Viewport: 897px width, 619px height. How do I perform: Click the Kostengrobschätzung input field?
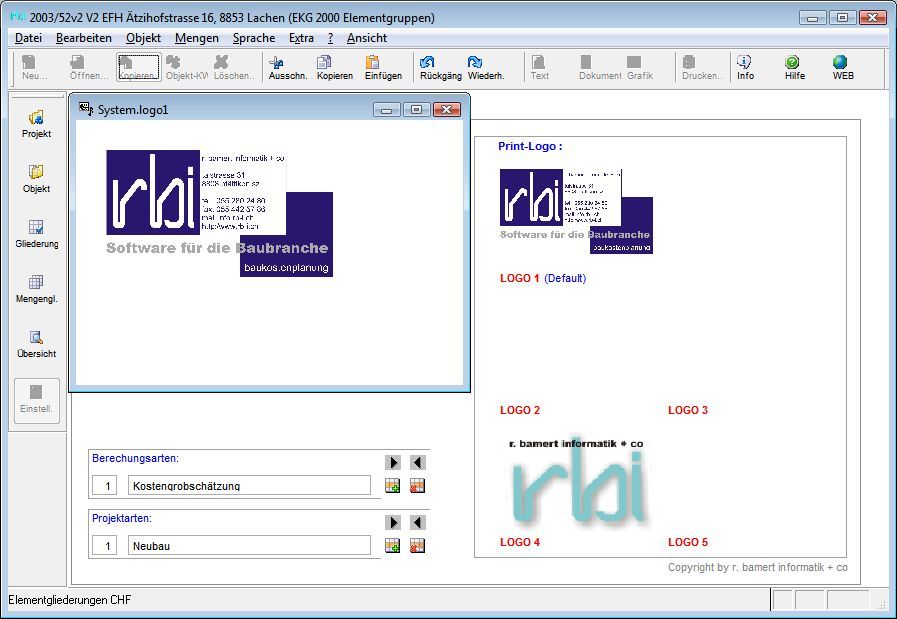(x=249, y=486)
